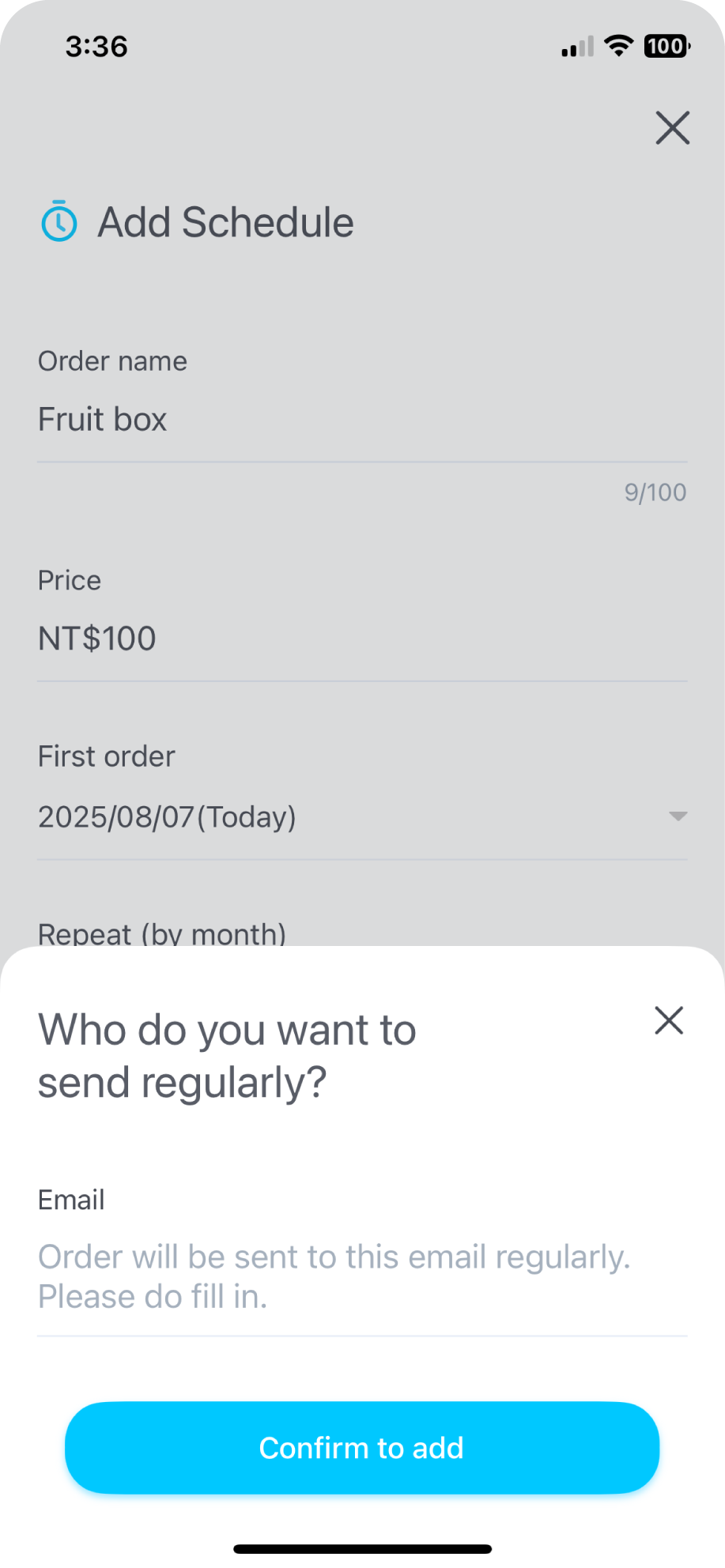Close the Add Schedule screen
This screenshot has width=725, height=1568.
pos(672,128)
